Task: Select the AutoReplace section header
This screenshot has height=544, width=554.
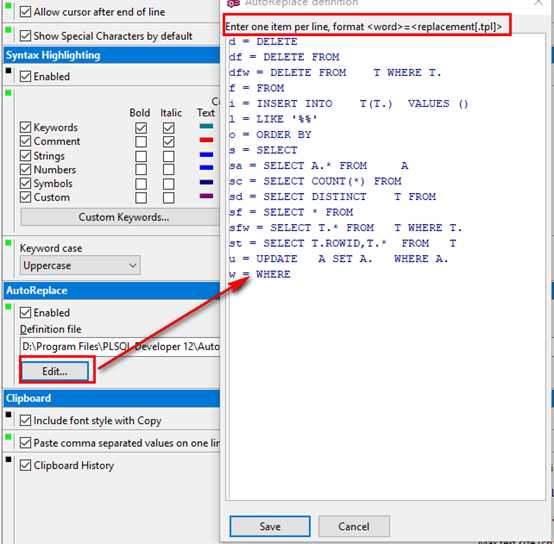Action: [x=112, y=290]
